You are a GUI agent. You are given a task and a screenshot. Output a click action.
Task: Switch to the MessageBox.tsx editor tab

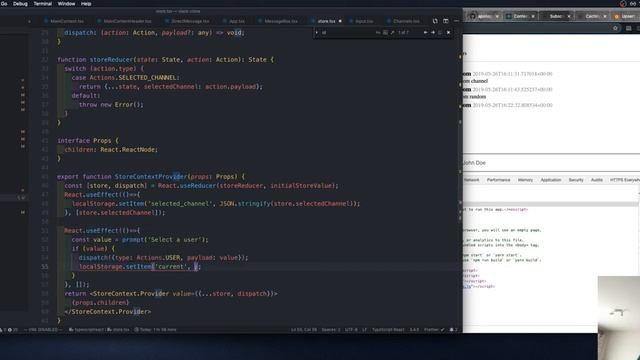278,21
